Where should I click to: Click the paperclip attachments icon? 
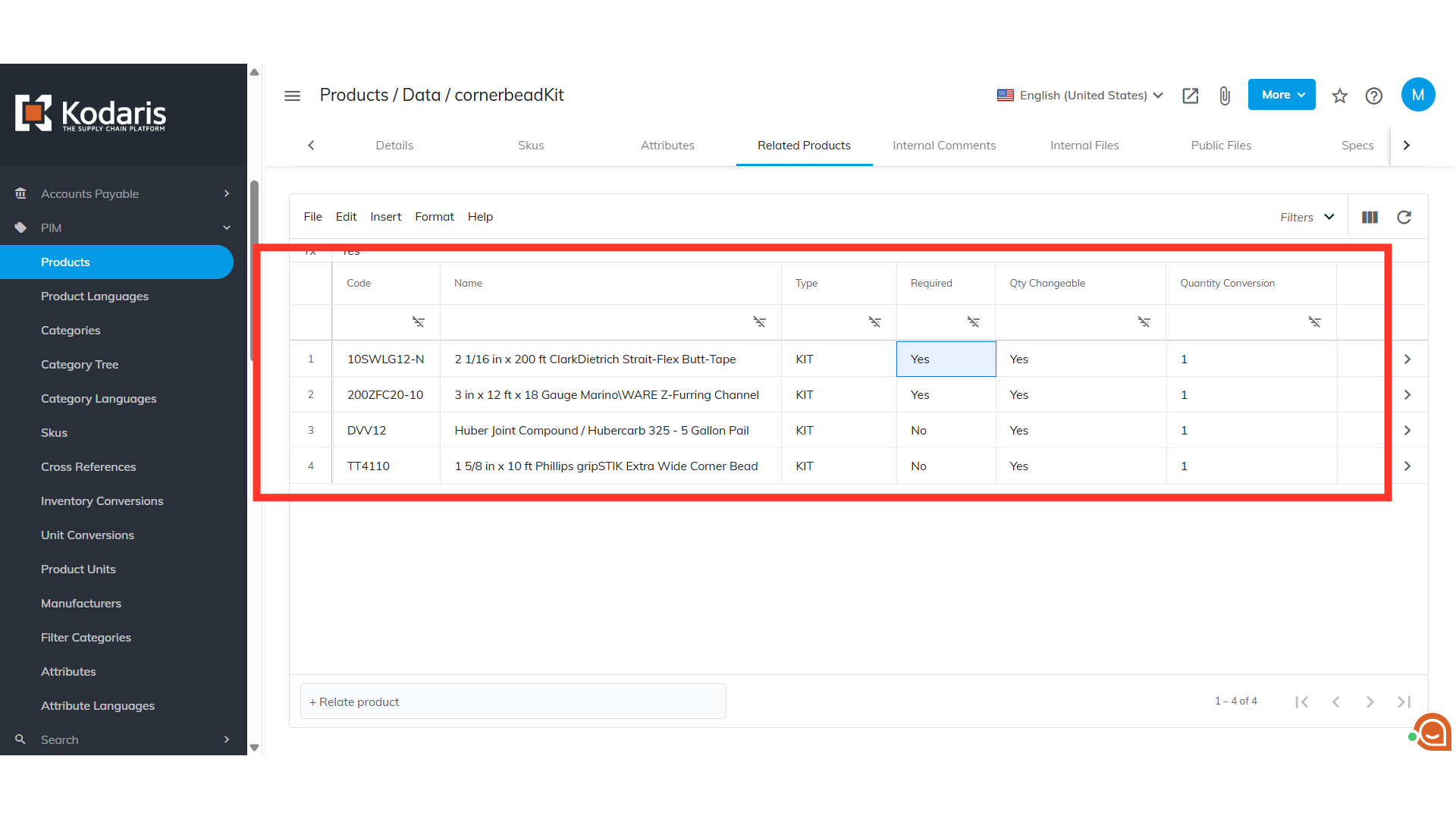[x=1225, y=96]
